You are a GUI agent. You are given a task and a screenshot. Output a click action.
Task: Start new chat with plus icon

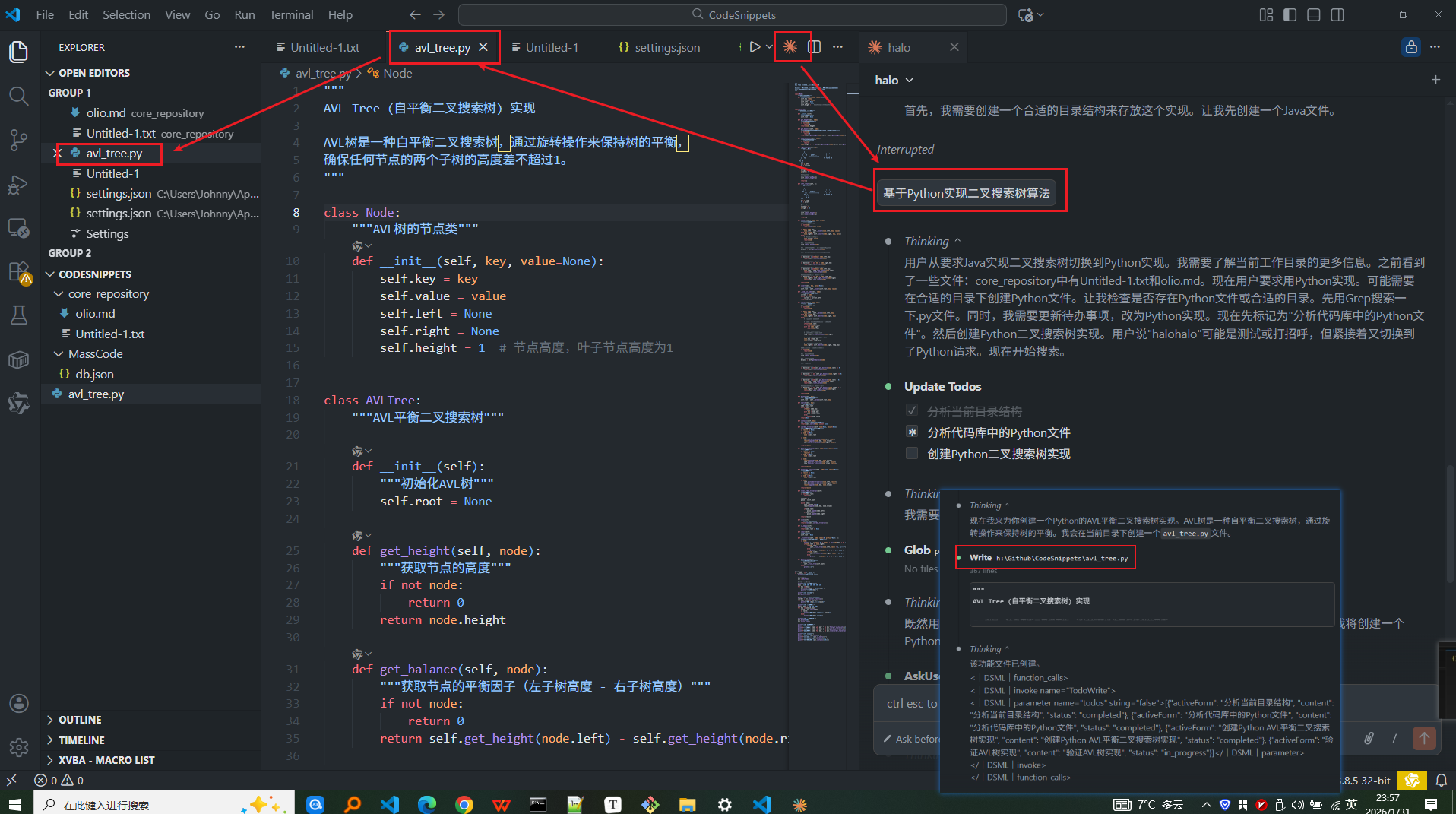1435,80
